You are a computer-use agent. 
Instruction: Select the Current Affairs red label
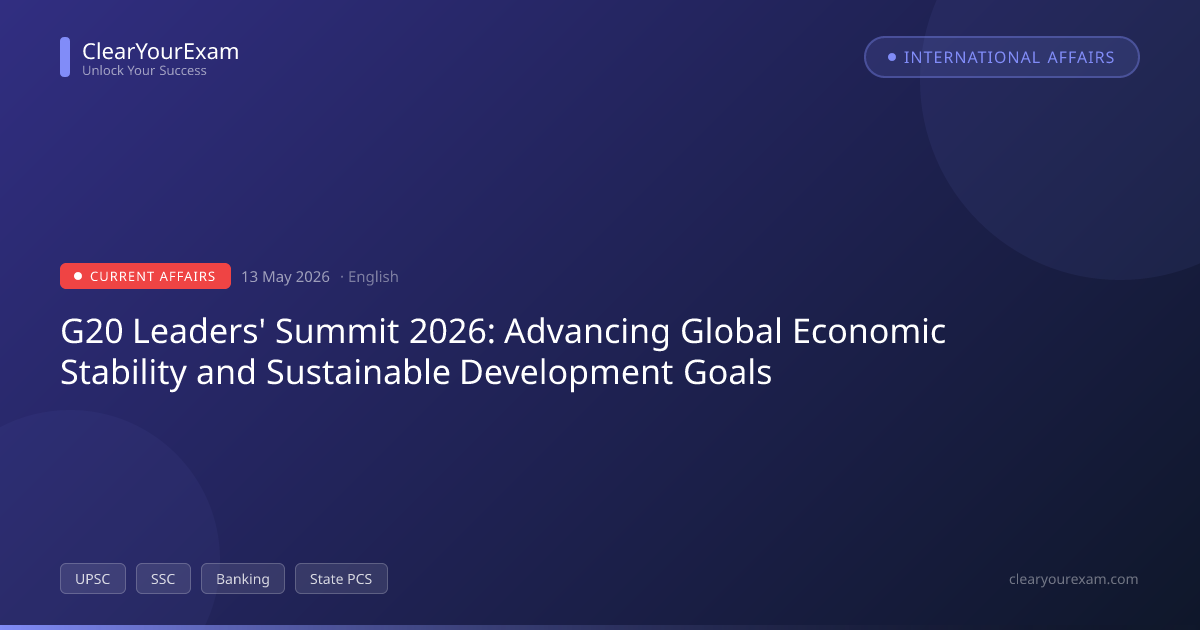[x=145, y=276]
